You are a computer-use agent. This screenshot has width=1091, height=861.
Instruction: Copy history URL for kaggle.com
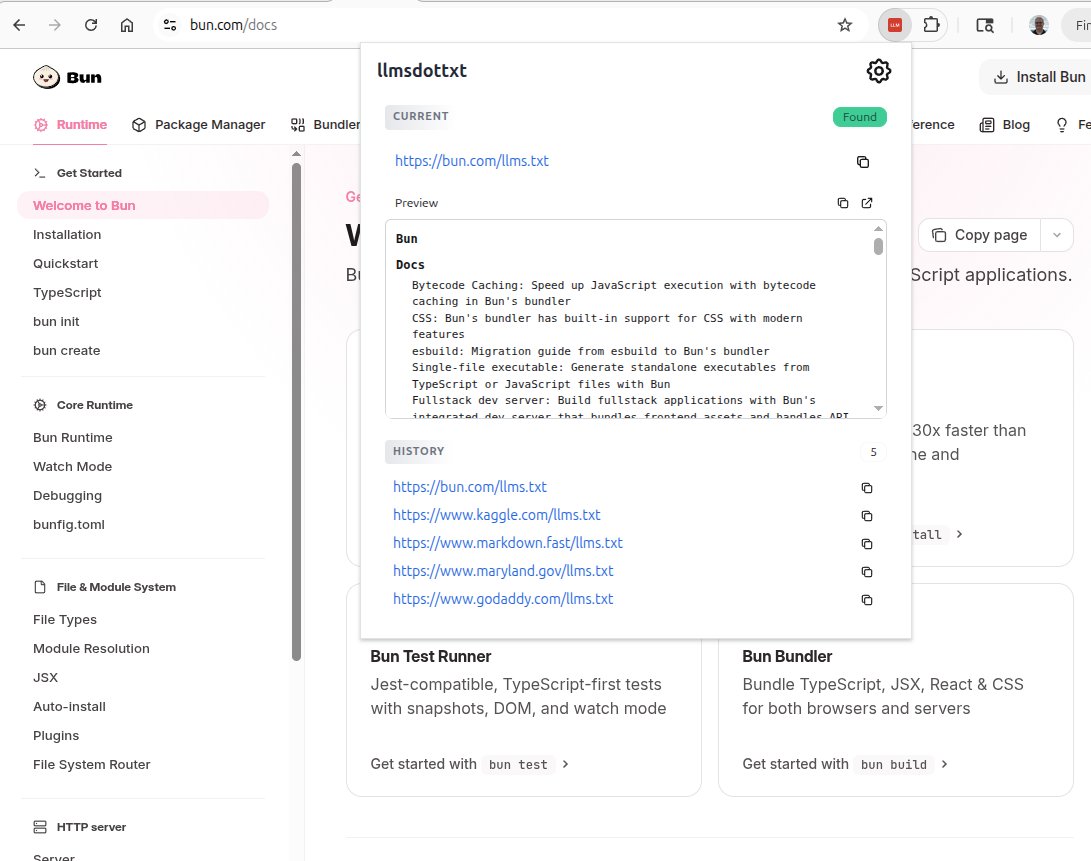coord(867,516)
